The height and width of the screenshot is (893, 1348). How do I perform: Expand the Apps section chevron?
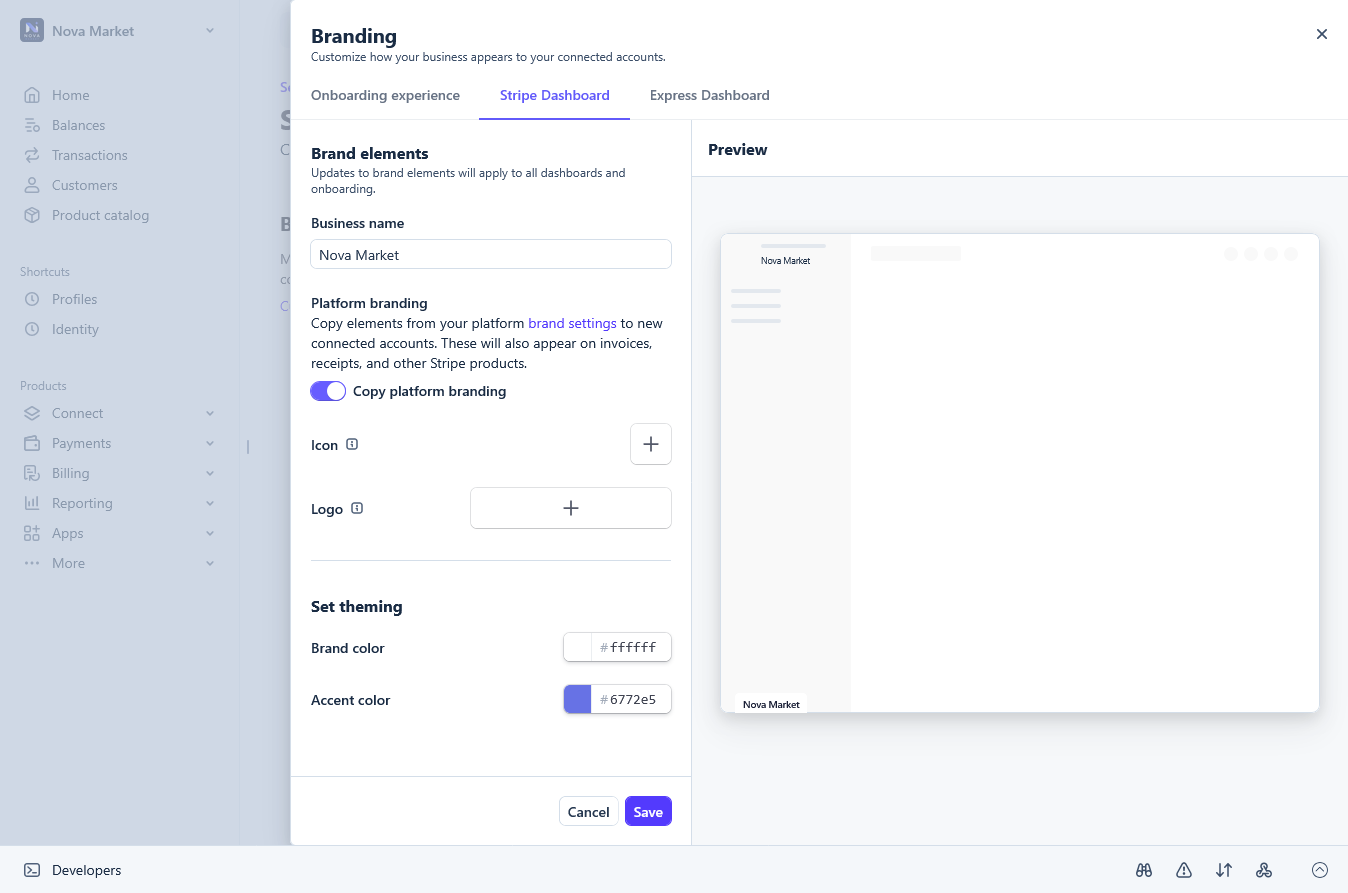pos(210,533)
